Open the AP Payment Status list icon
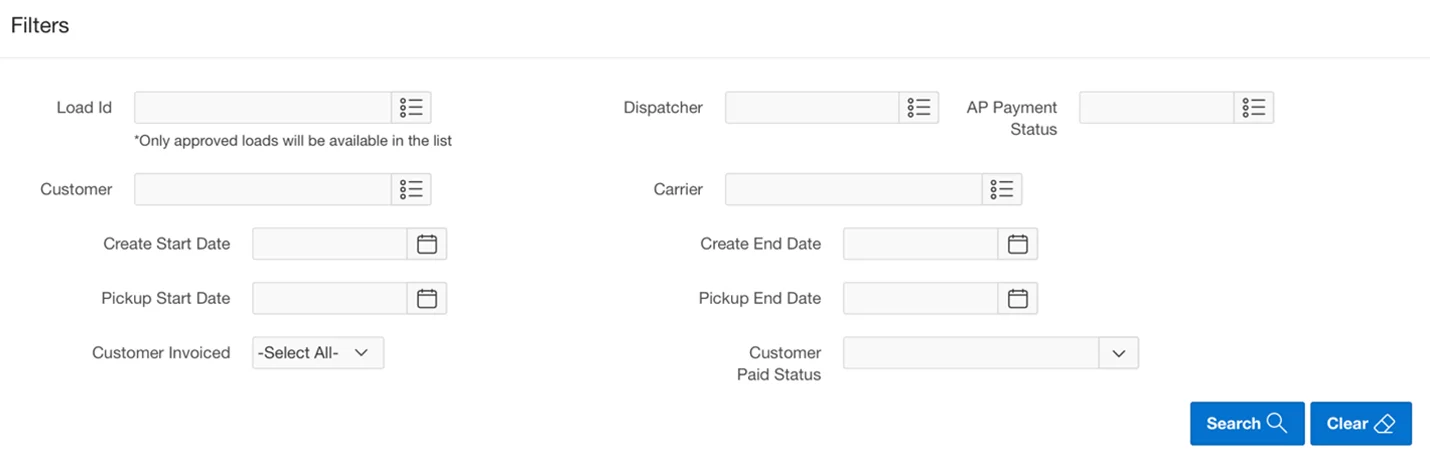The height and width of the screenshot is (466, 1430). click(1254, 108)
